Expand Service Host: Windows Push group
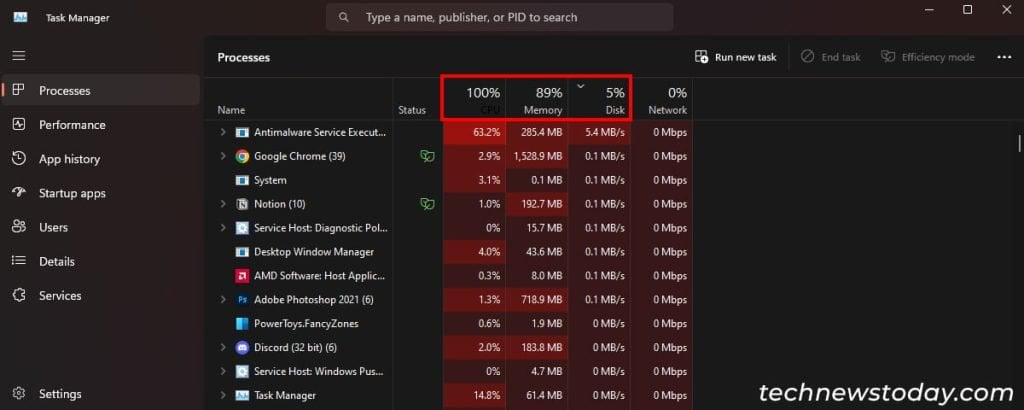 point(223,371)
